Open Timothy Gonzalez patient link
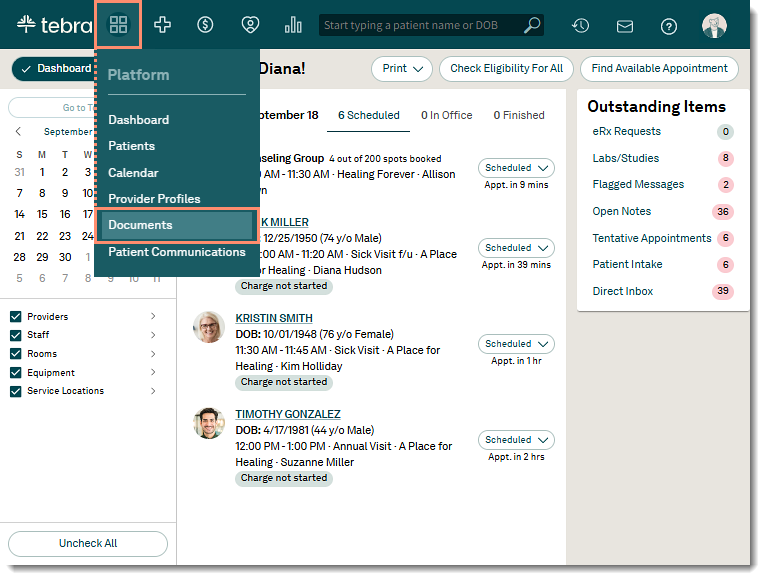The height and width of the screenshot is (580, 765). click(x=288, y=414)
